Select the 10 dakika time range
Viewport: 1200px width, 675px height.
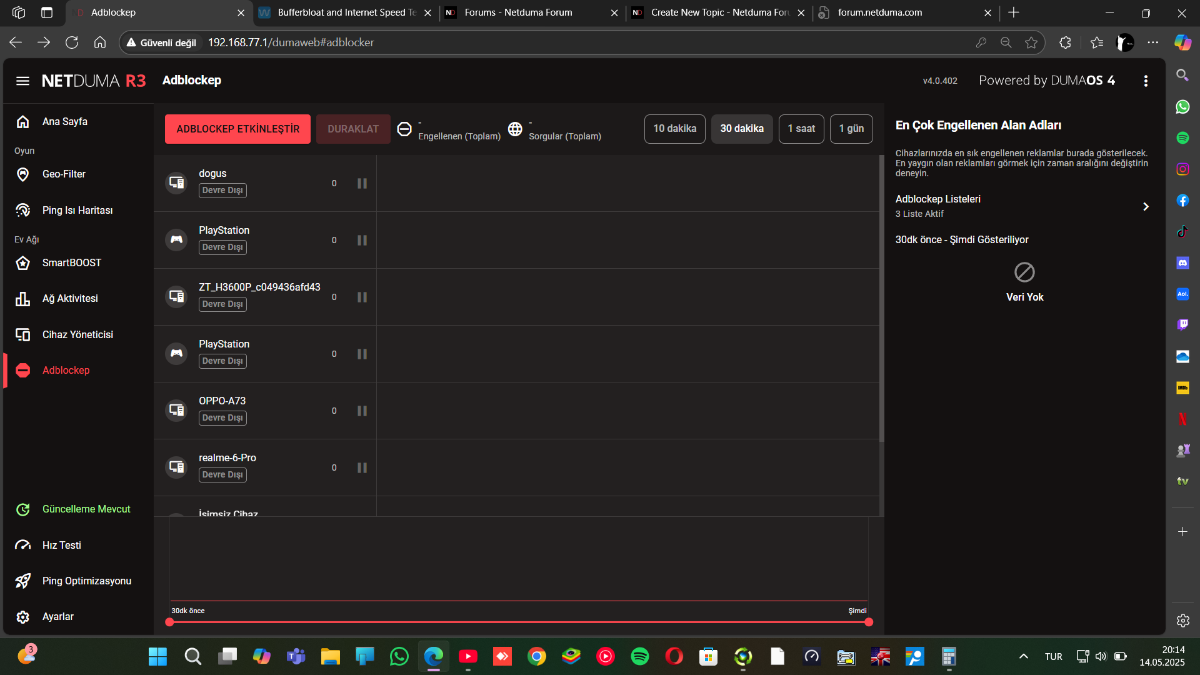point(675,129)
